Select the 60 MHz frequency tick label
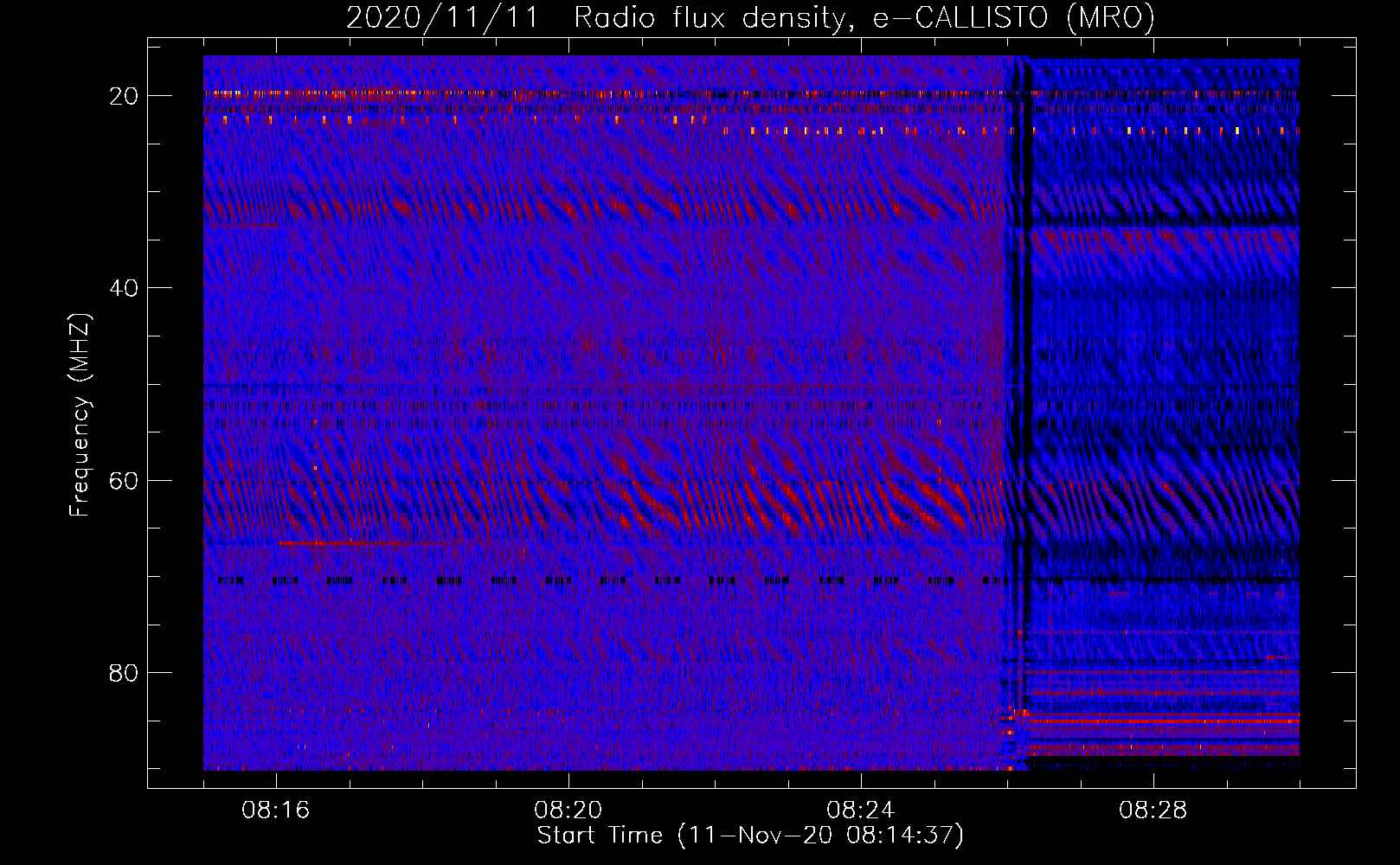1400x865 pixels. (125, 480)
